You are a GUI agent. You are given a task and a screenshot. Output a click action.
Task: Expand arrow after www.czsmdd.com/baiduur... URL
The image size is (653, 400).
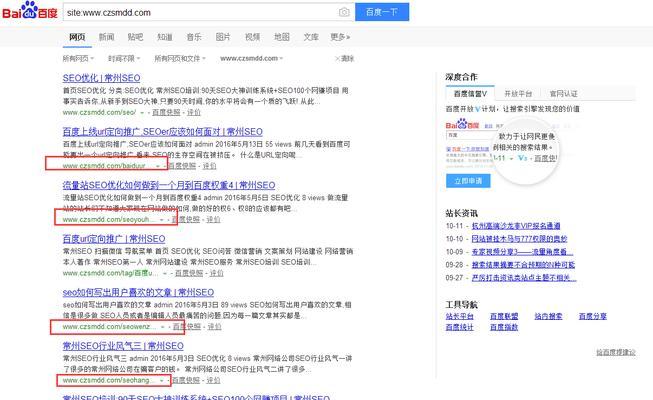pos(158,166)
